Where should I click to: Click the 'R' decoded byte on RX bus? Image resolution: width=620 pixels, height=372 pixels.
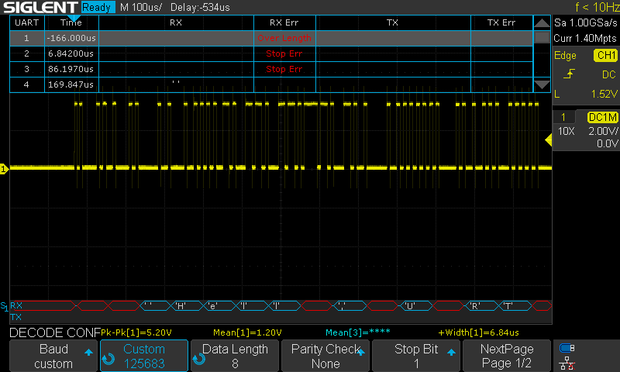tap(475, 306)
